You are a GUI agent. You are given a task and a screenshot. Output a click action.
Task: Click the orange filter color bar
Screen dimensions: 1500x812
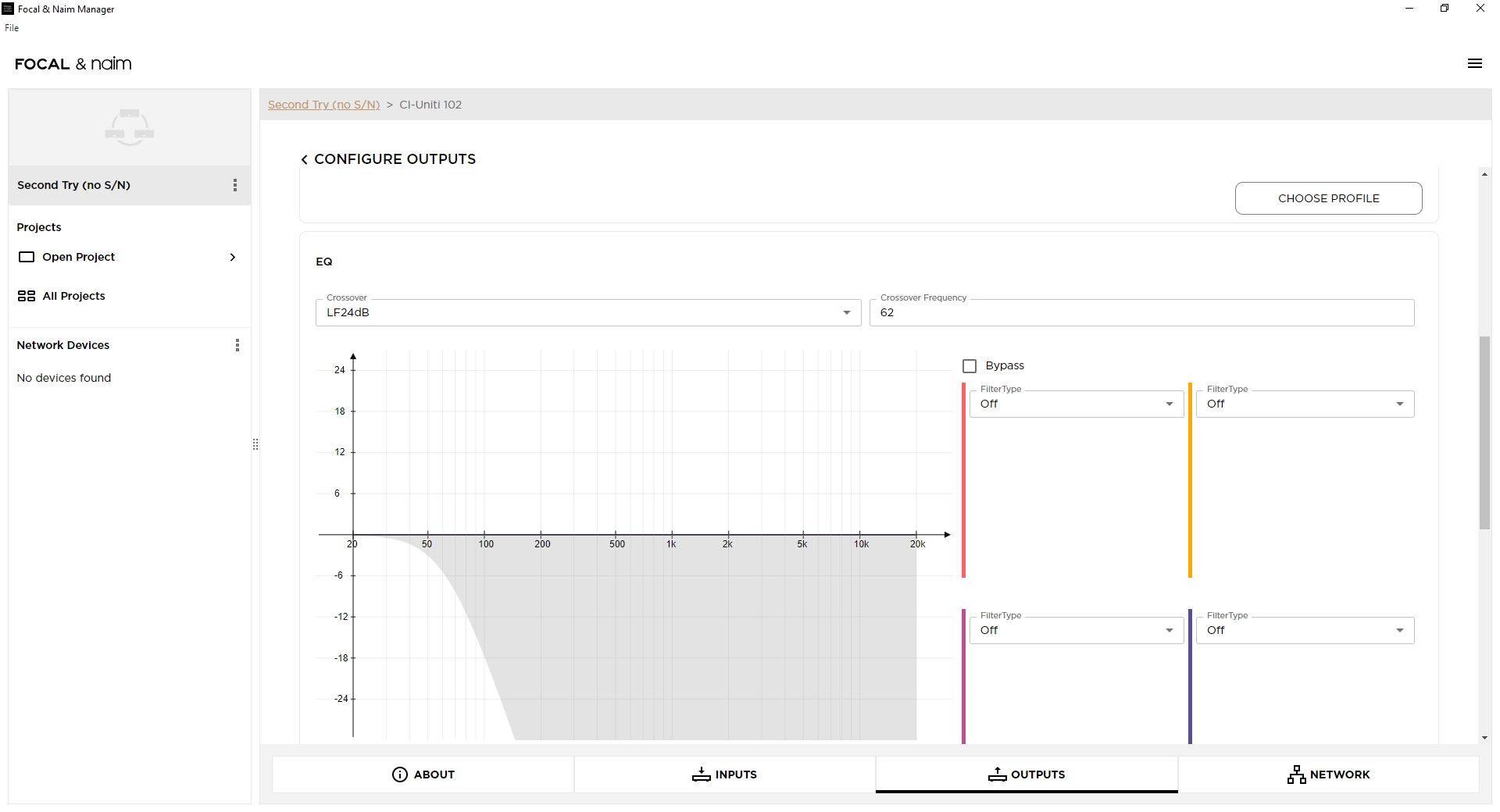click(1190, 480)
